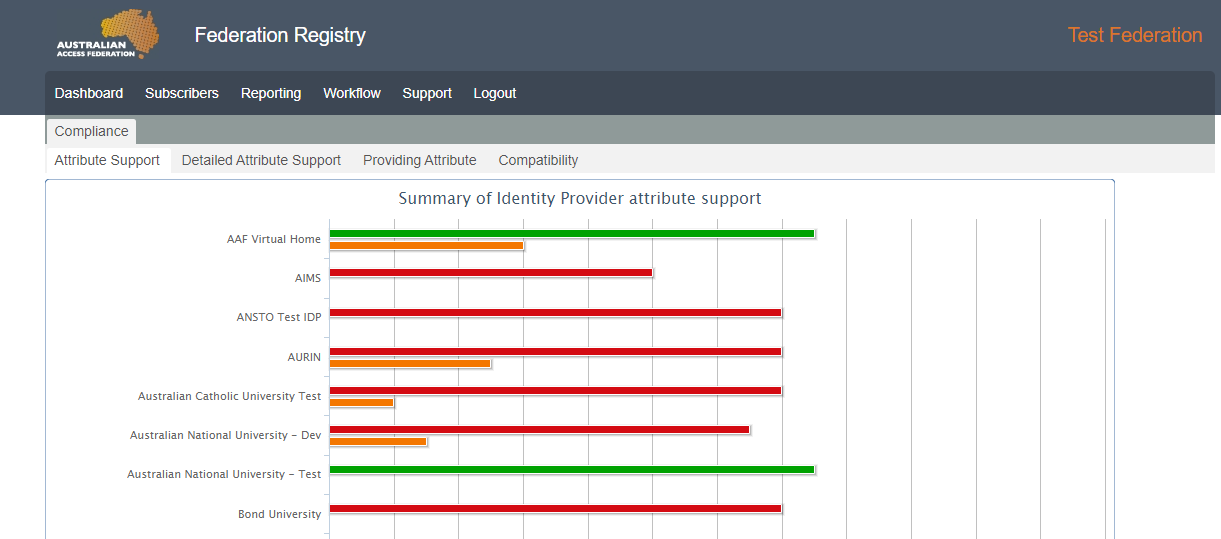Viewport: 1221px width, 539px height.
Task: Click the Bond University label
Action: click(280, 514)
